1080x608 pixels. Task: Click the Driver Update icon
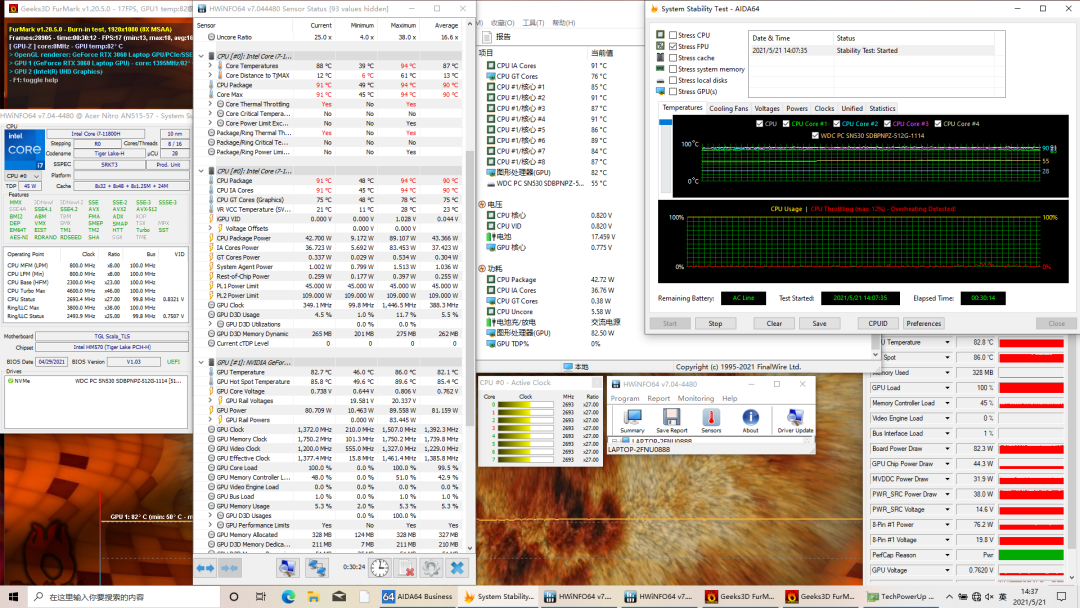point(795,419)
